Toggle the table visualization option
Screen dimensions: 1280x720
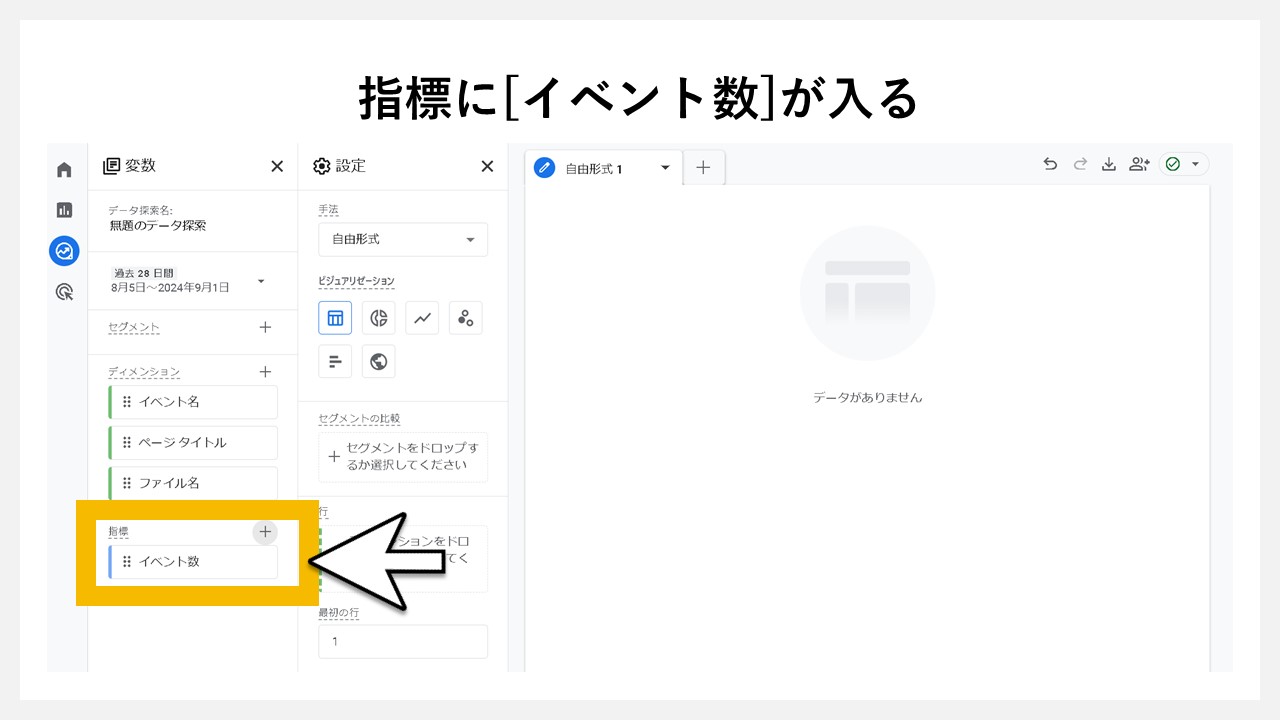335,317
